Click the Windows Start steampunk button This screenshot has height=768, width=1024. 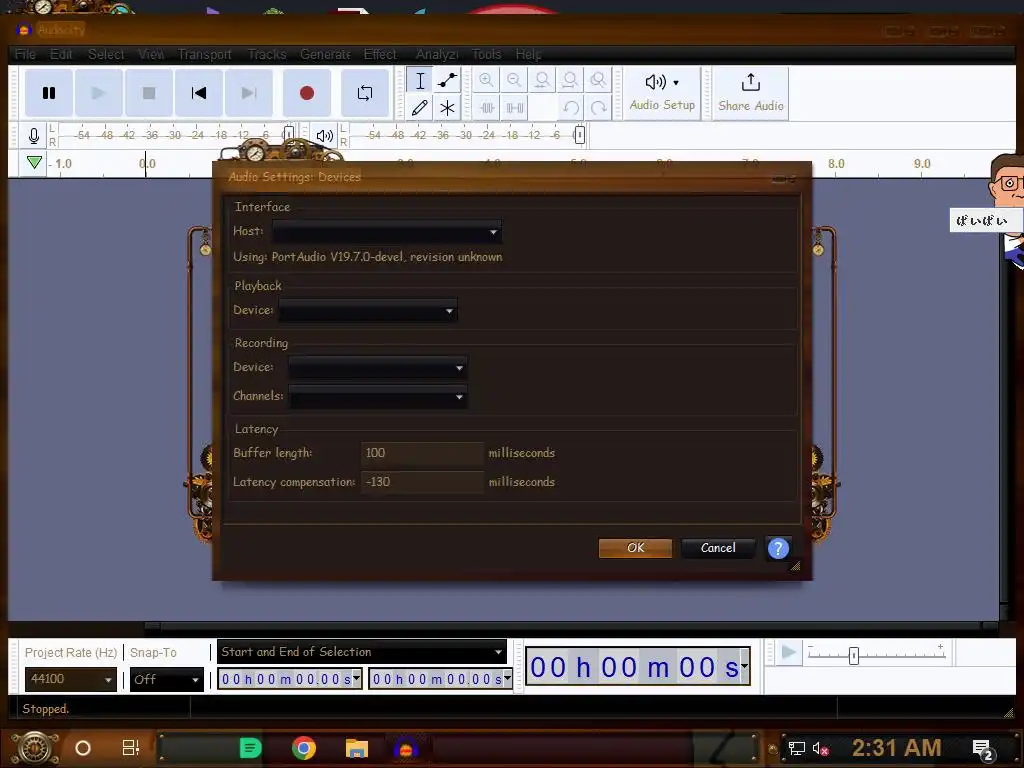pyautogui.click(x=35, y=748)
